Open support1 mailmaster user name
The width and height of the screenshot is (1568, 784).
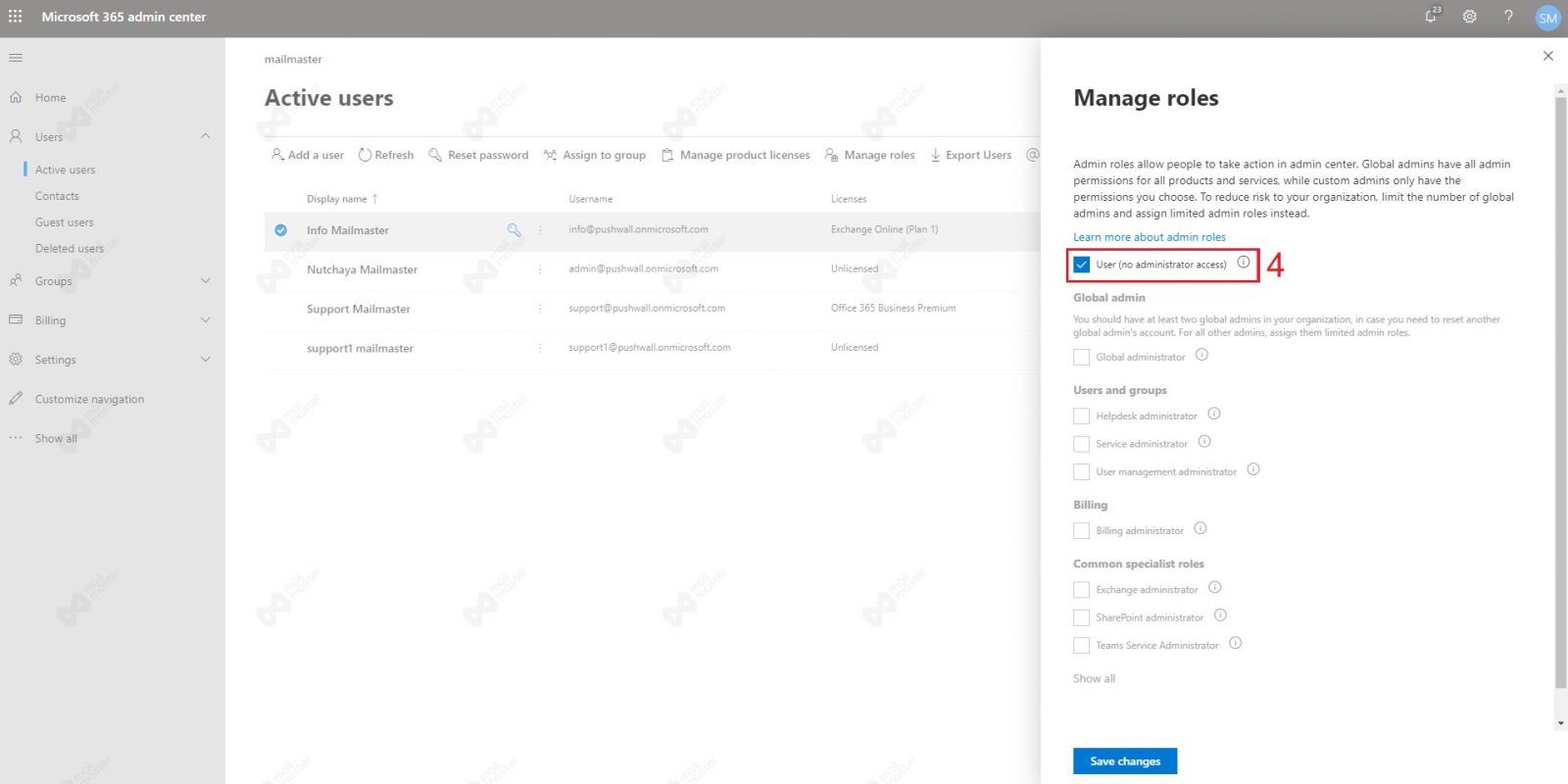[360, 348]
